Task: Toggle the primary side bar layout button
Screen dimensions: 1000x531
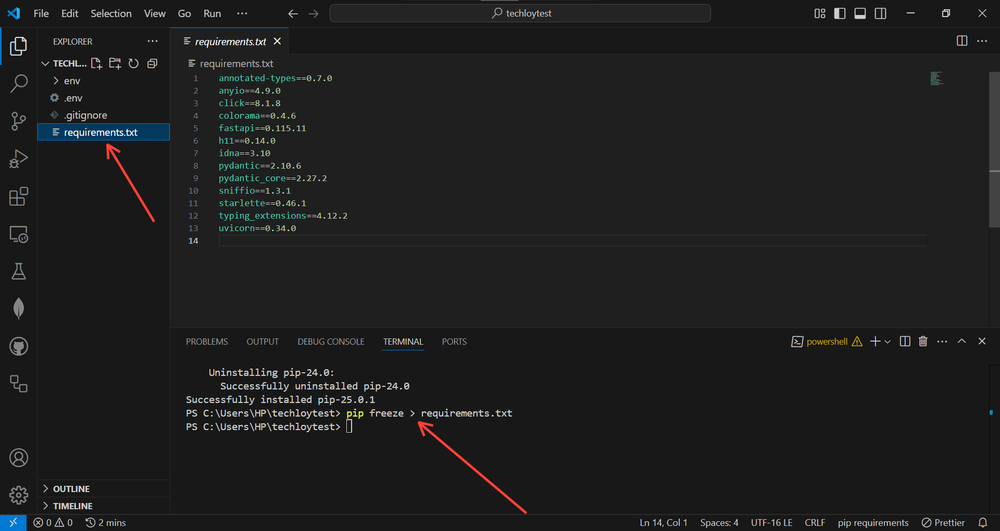Action: [x=838, y=14]
